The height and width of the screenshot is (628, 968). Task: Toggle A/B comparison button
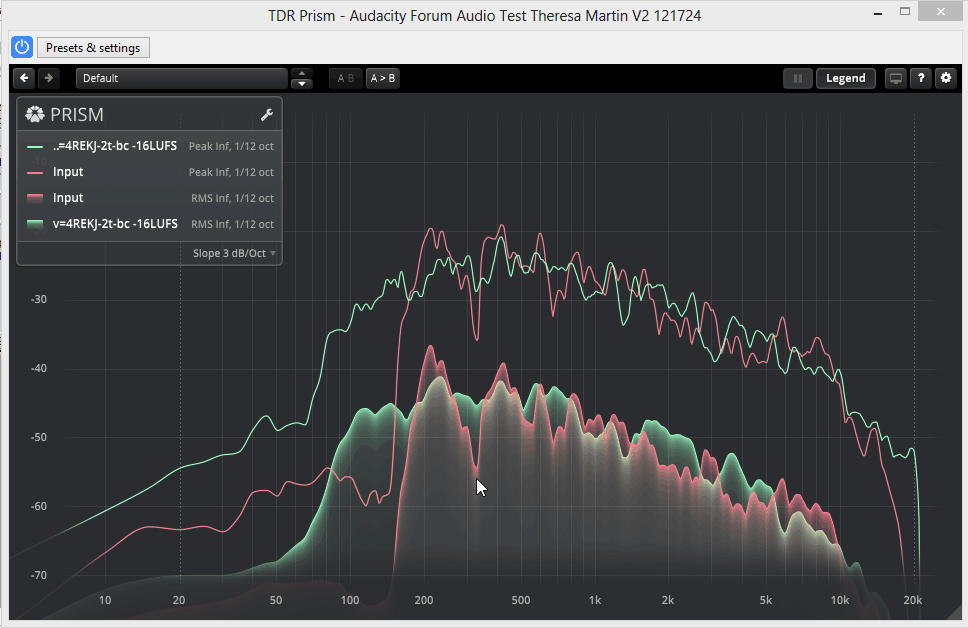(x=345, y=78)
